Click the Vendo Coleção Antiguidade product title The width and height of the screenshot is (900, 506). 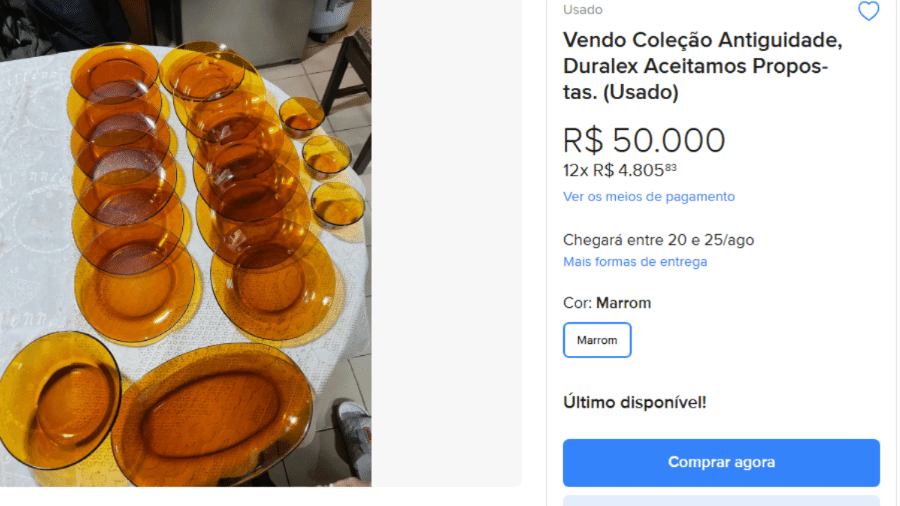pos(702,66)
